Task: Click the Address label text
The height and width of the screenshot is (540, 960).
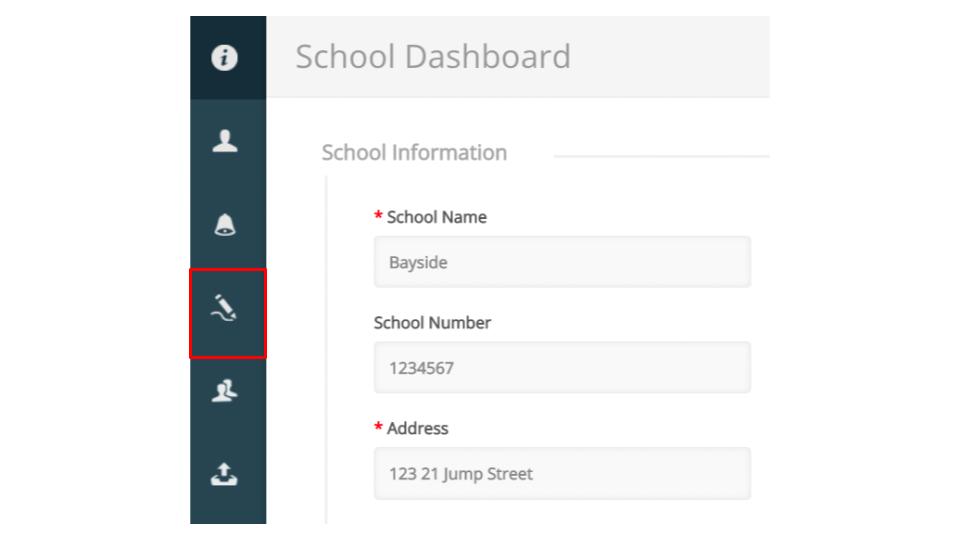Action: [417, 428]
